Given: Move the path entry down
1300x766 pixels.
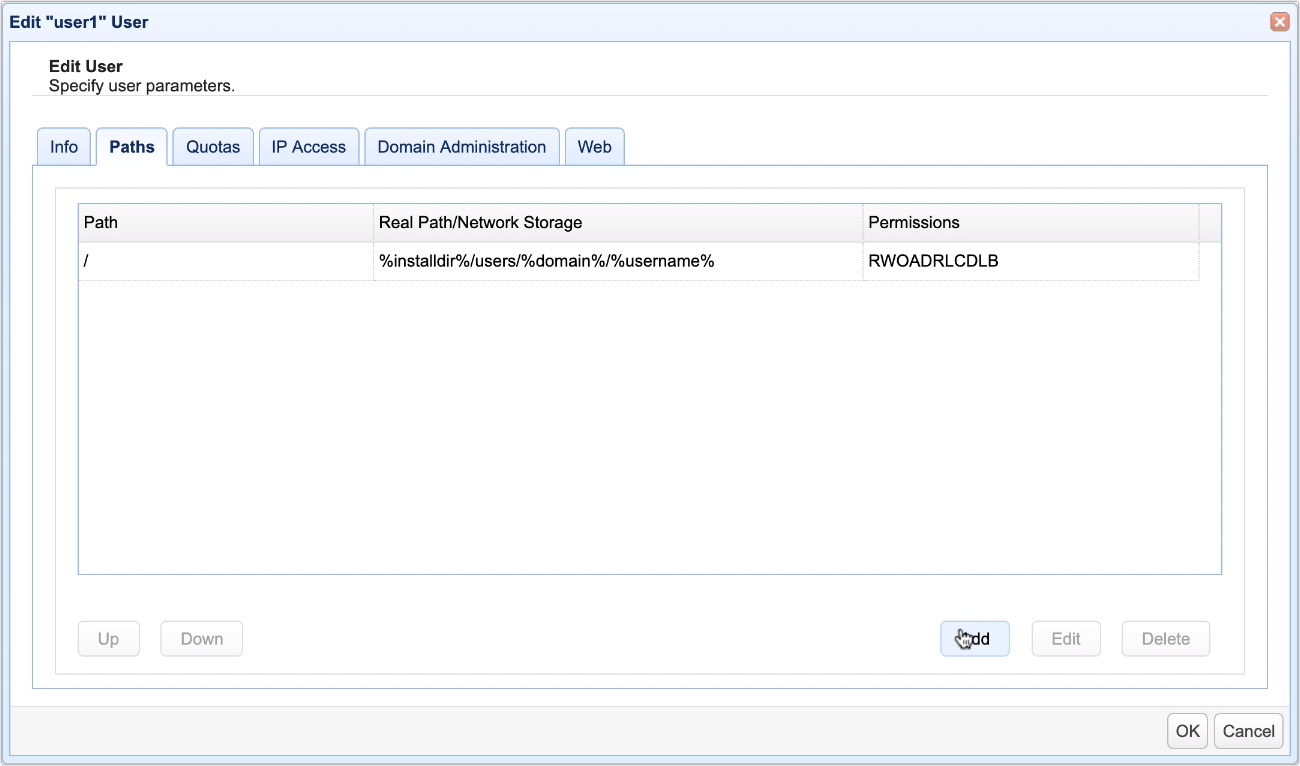Looking at the screenshot, I should [x=201, y=638].
